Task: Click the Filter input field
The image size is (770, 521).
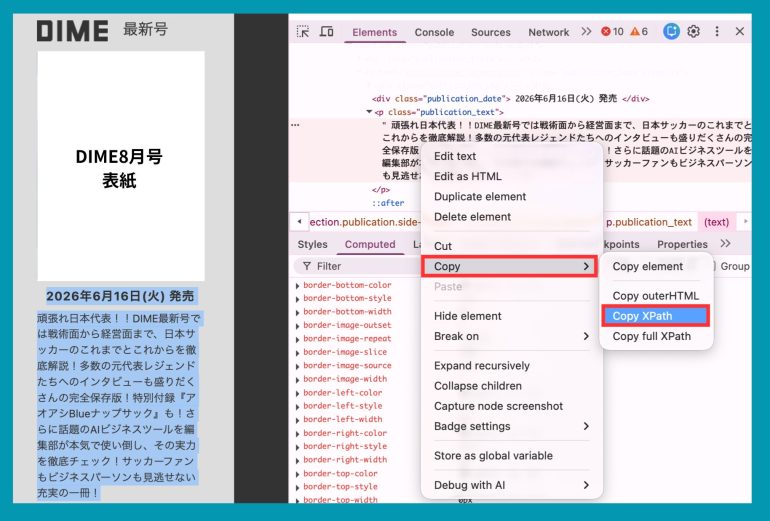Action: click(x=358, y=266)
